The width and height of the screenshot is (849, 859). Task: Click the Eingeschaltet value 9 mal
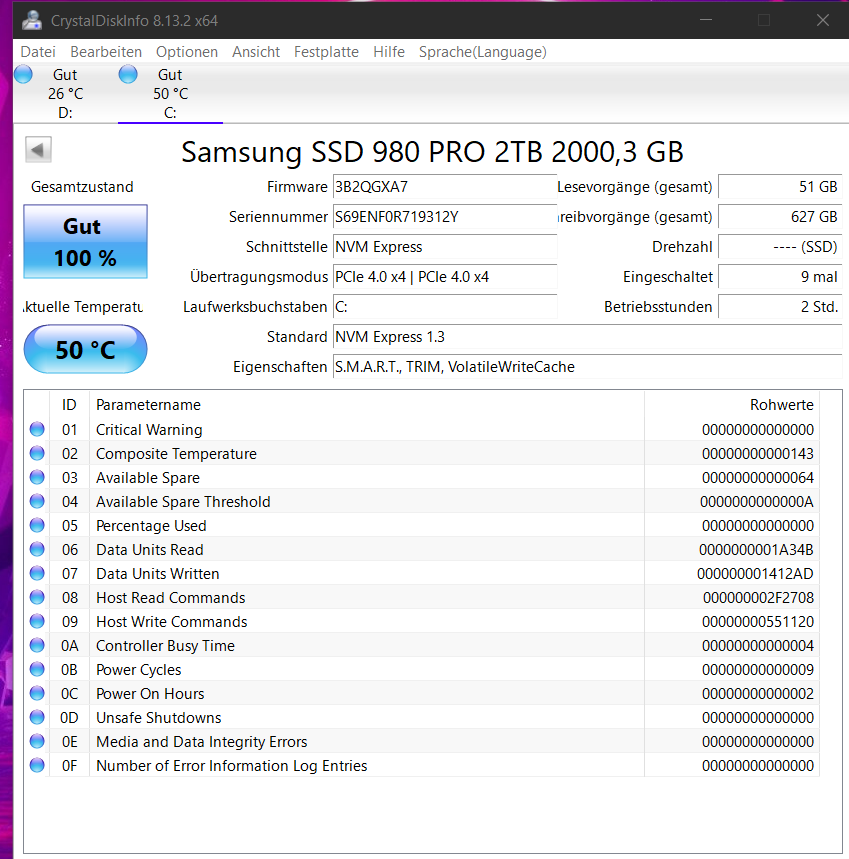(x=780, y=277)
